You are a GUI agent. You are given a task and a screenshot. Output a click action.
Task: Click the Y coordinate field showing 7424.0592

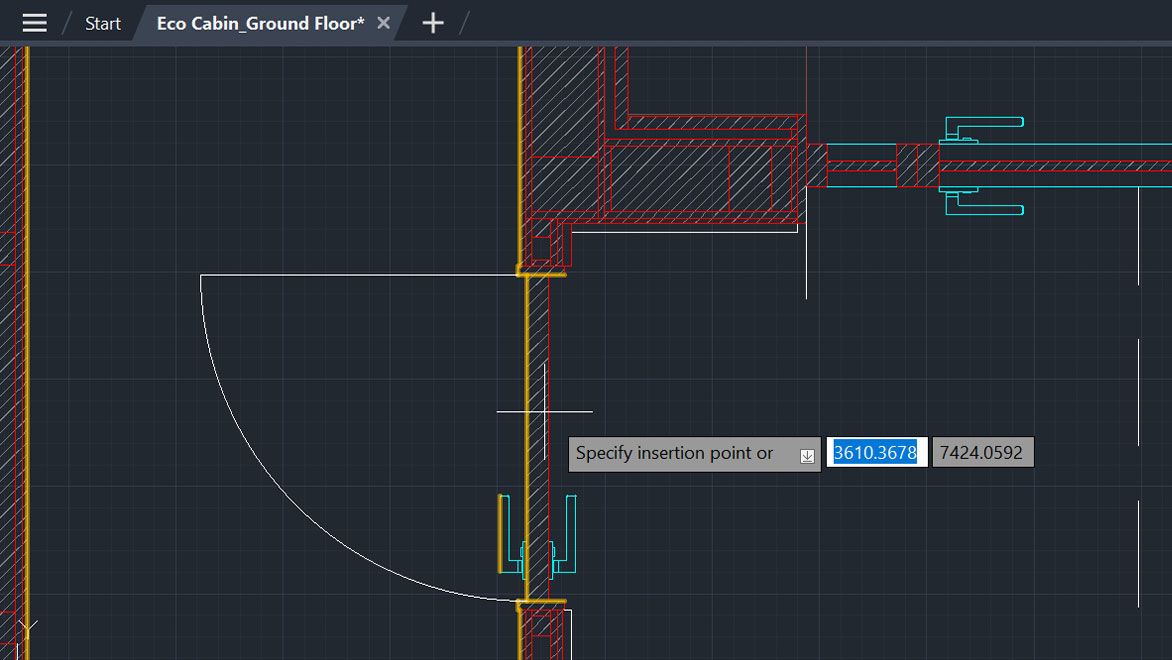[982, 452]
